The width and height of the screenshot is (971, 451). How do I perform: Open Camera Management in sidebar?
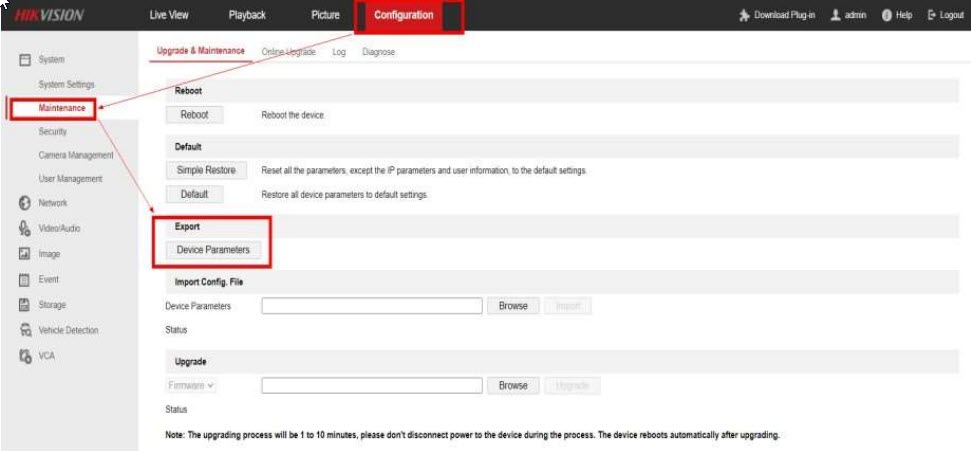pyautogui.click(x=76, y=155)
